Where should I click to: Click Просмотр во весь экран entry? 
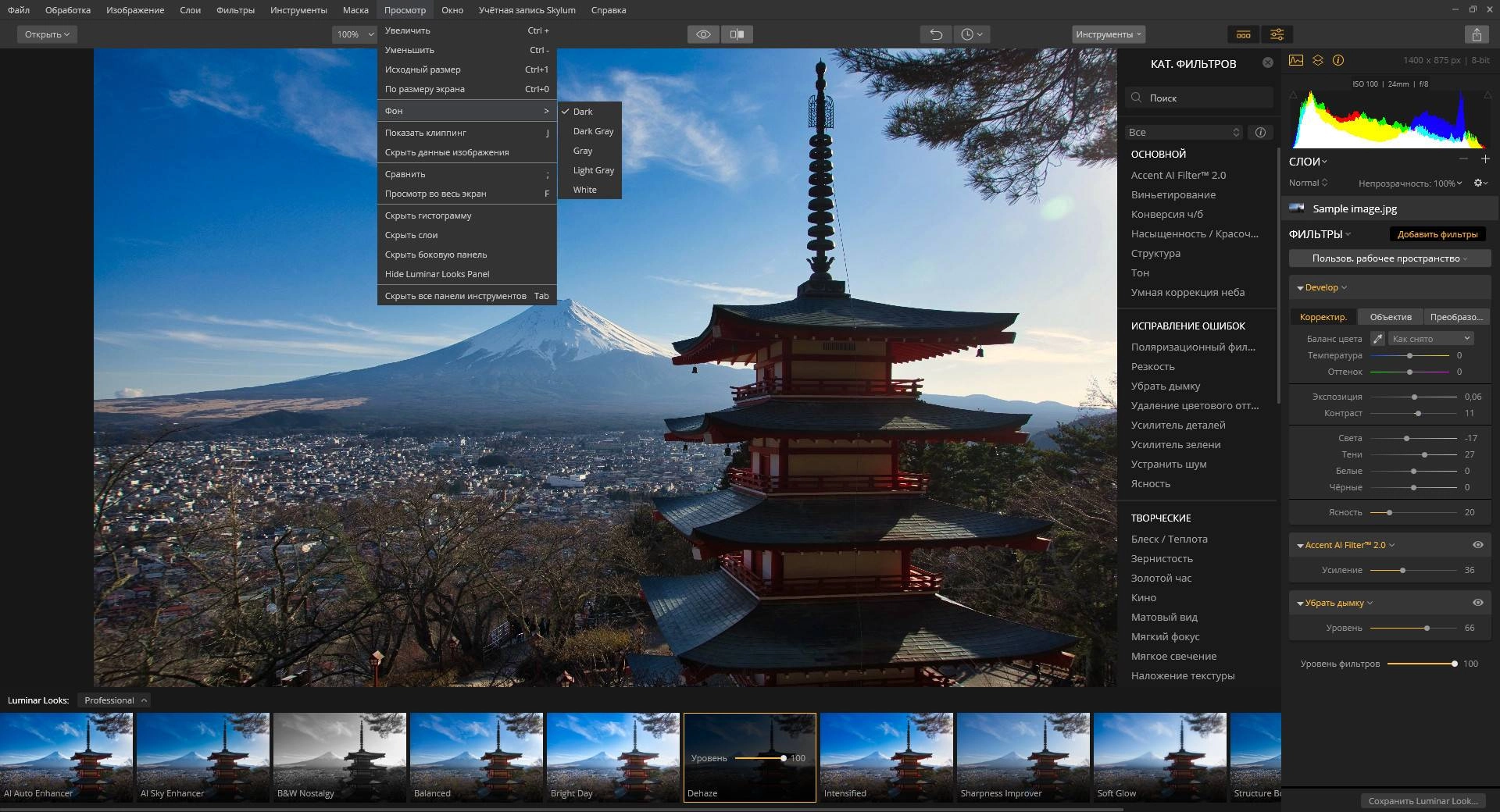[466, 194]
